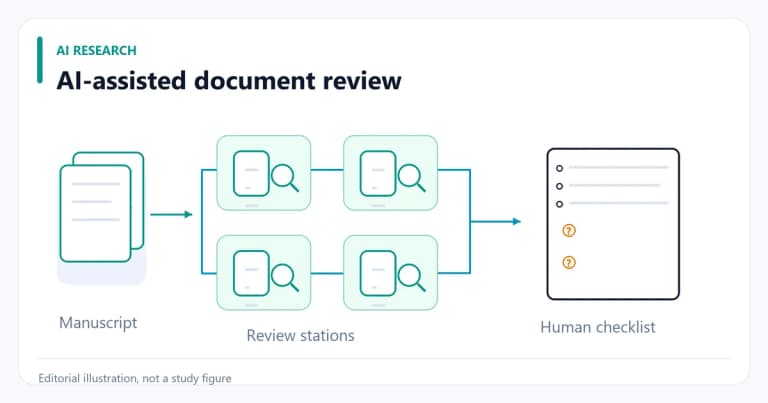
Task: Click the "Human checklist" caption
Action: (598, 327)
